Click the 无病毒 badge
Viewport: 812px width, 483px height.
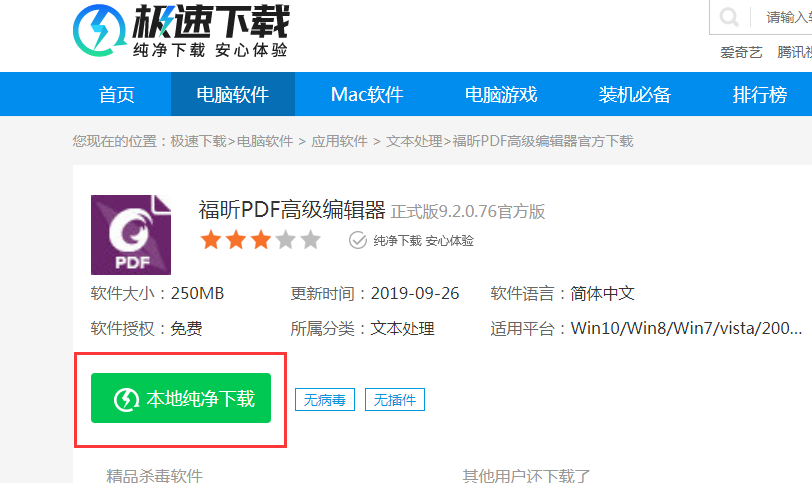tap(325, 400)
